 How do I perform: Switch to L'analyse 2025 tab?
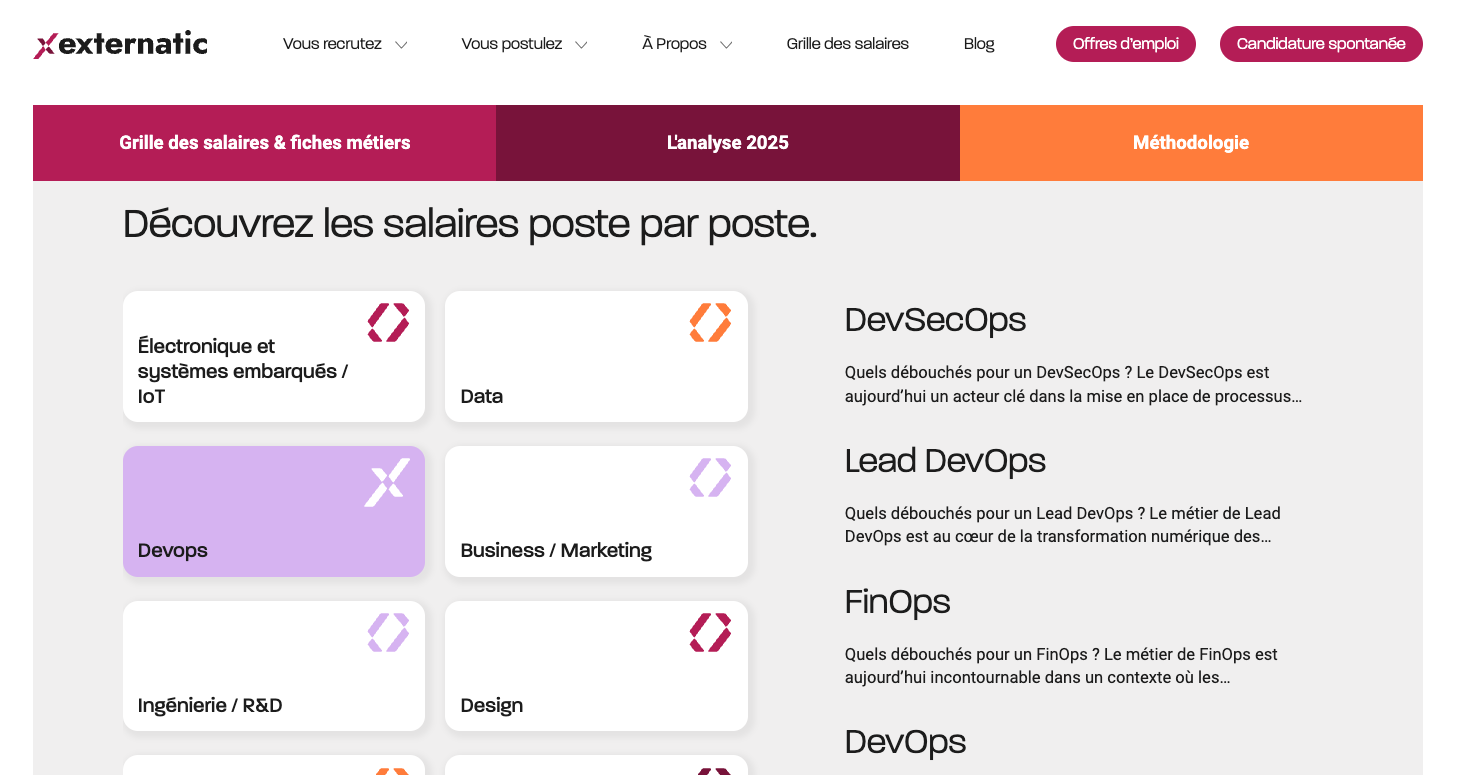[728, 143]
